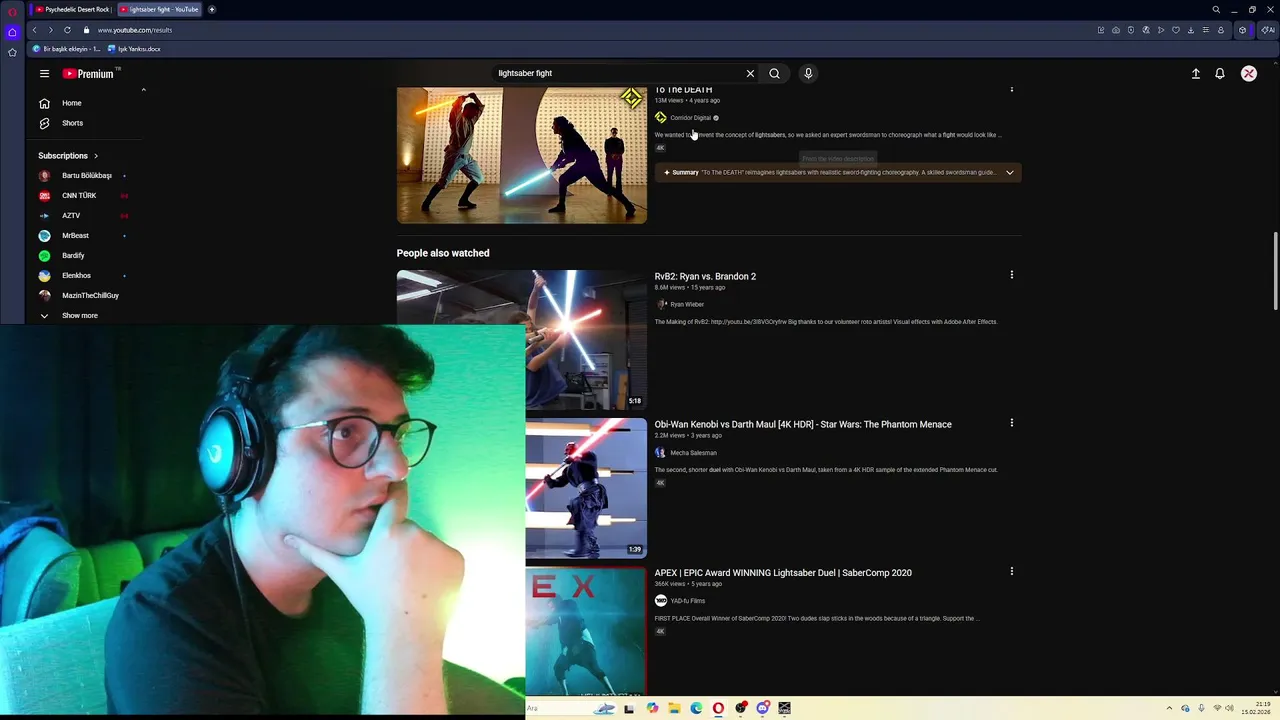The height and width of the screenshot is (720, 1280).
Task: Play the APEX video thumbnail
Action: click(x=586, y=632)
